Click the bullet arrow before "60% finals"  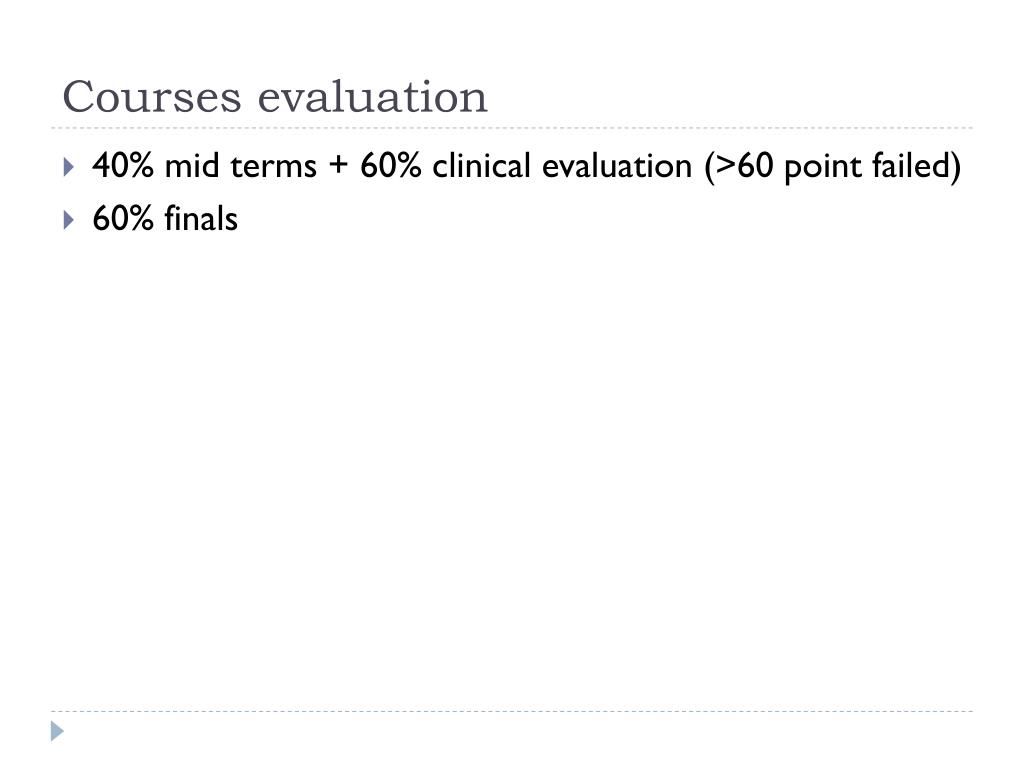coord(68,219)
